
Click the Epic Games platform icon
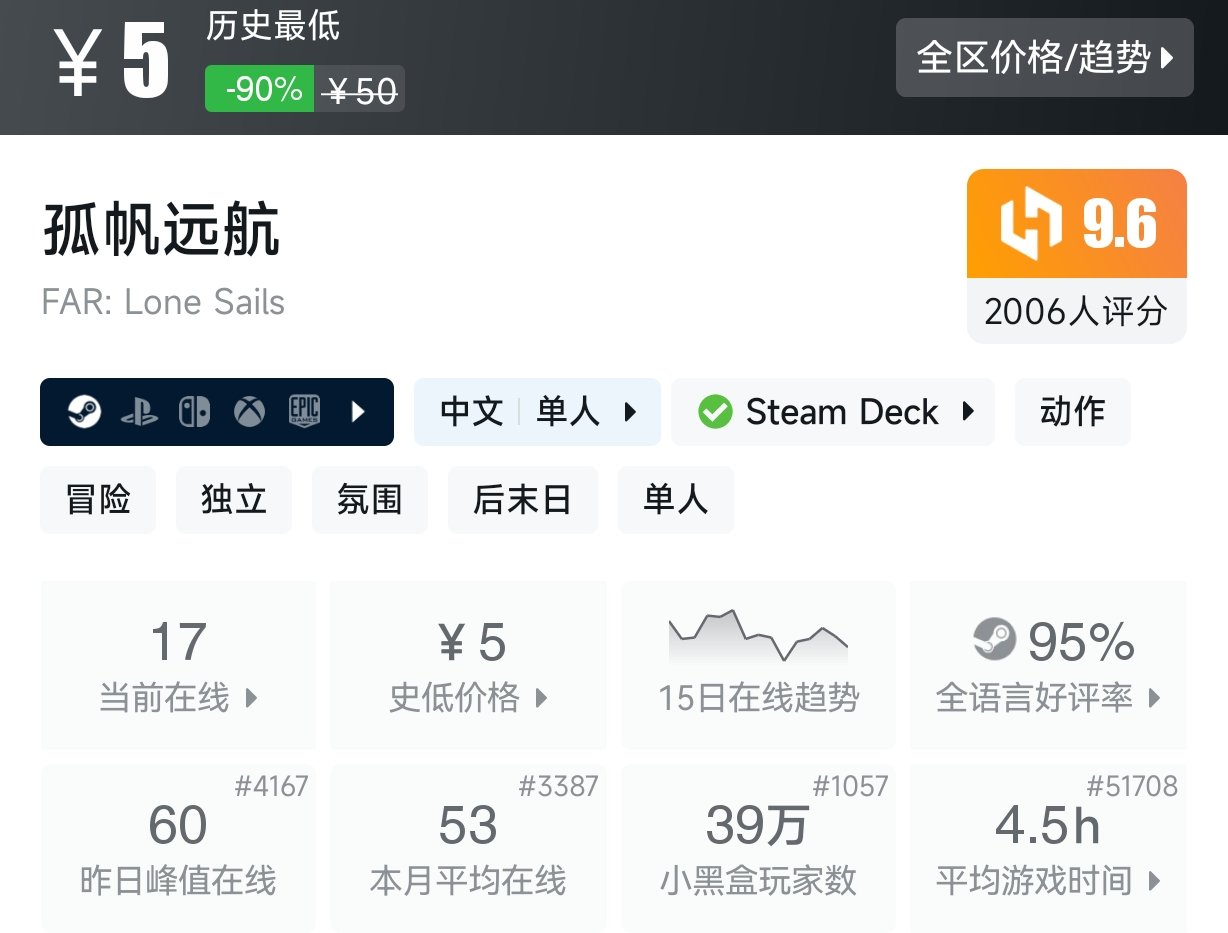pos(304,412)
